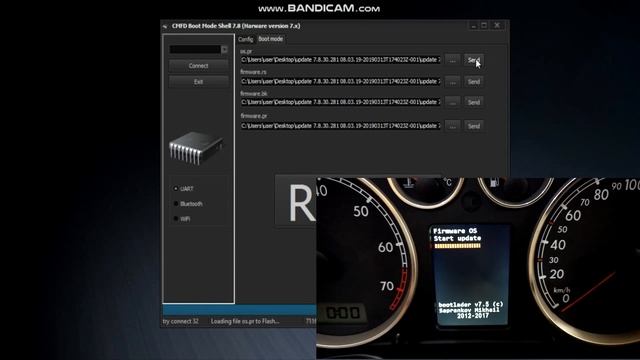
Task: Send the firmware.rs file
Action: coord(473,82)
